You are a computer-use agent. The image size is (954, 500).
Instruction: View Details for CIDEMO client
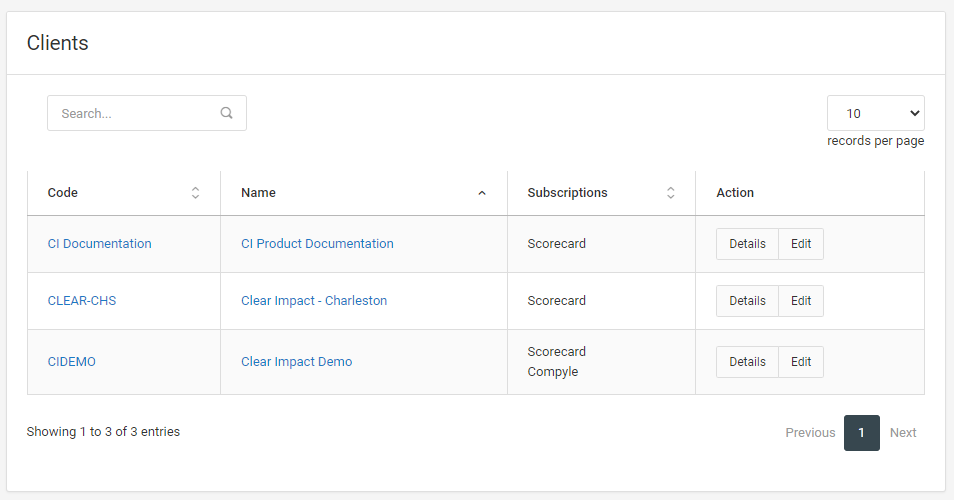[x=747, y=362]
